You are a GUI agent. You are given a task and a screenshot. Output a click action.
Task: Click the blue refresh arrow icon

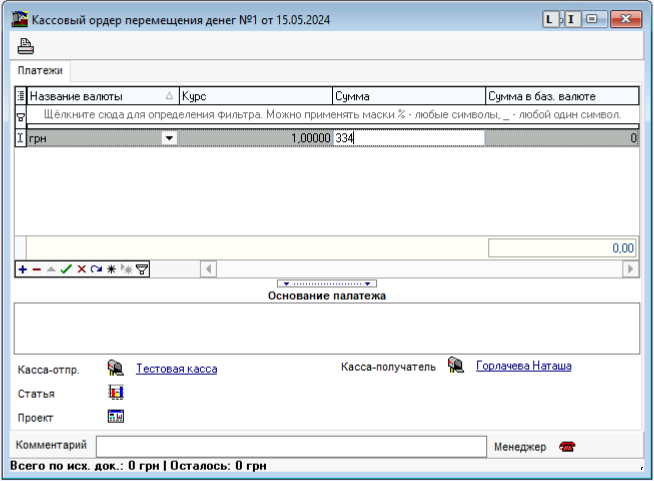click(x=96, y=268)
